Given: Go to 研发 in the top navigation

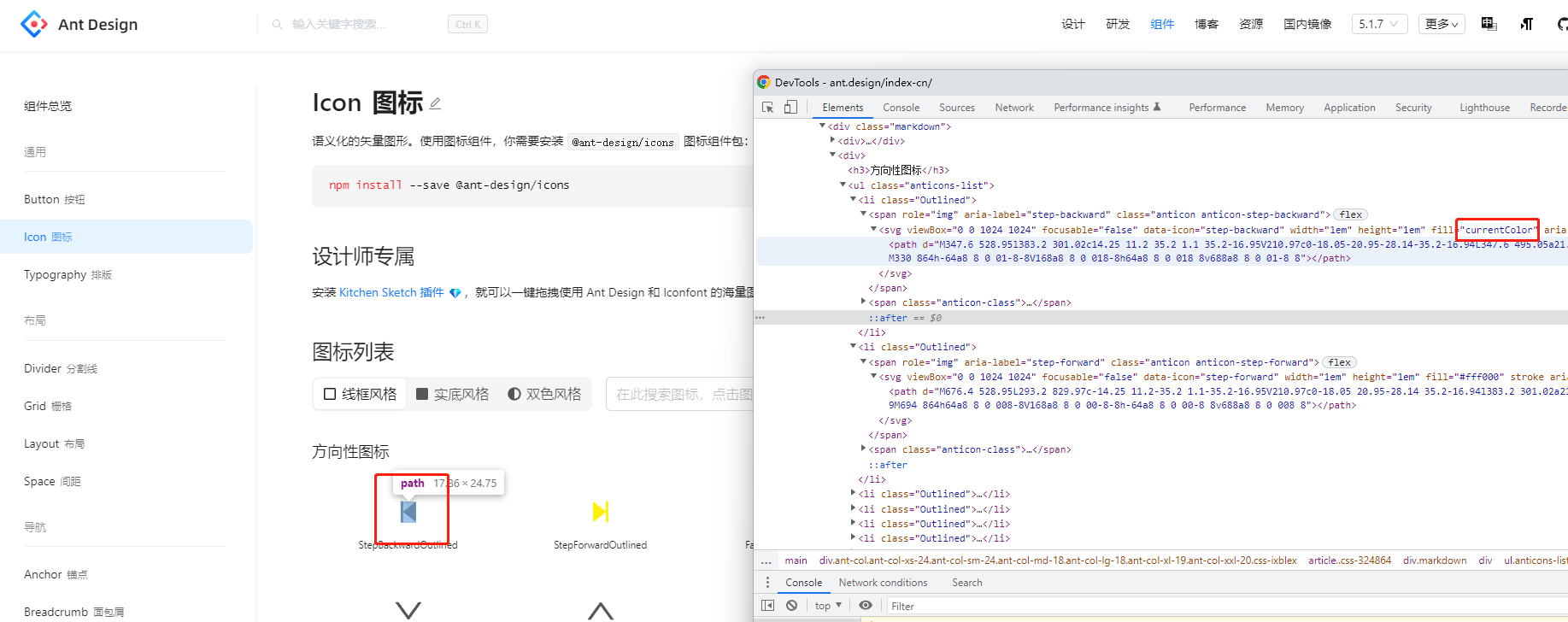Looking at the screenshot, I should 1118,24.
